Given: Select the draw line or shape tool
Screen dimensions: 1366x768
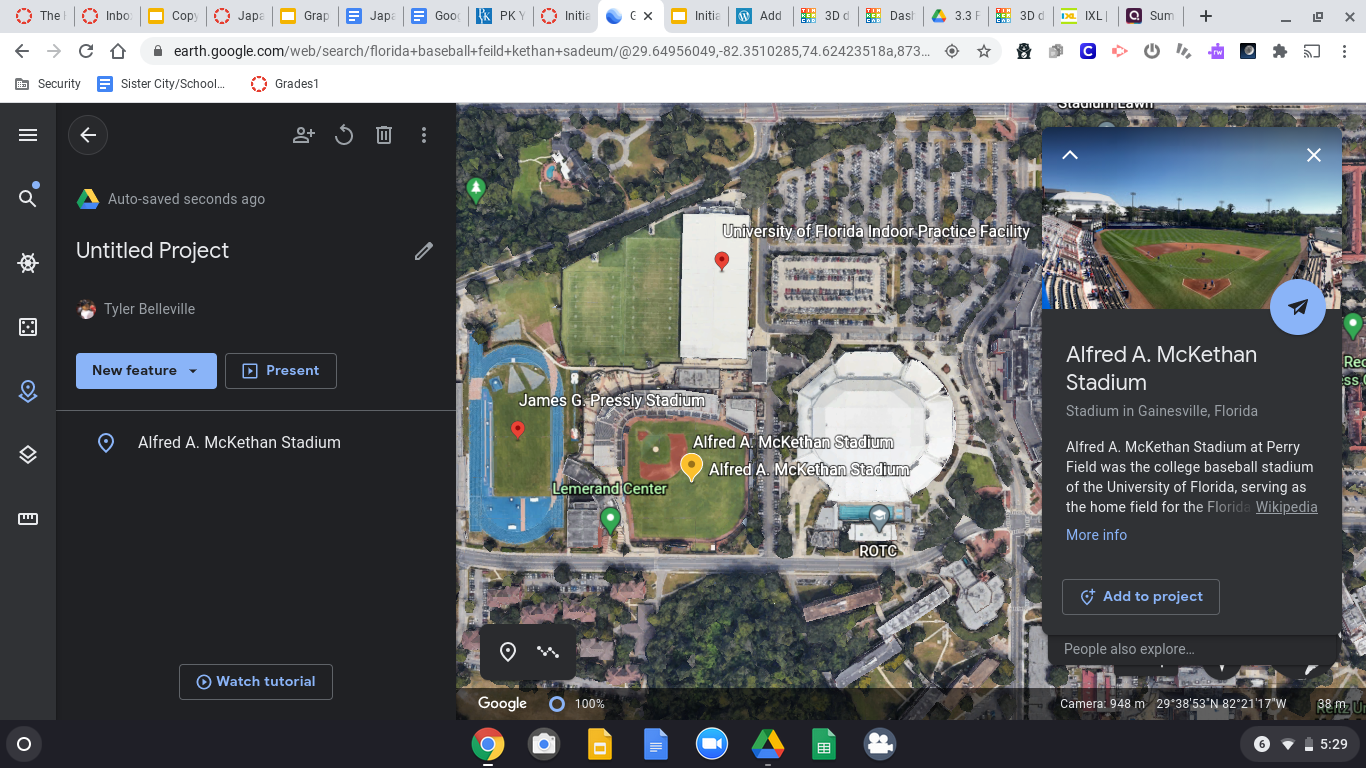Looking at the screenshot, I should [548, 652].
